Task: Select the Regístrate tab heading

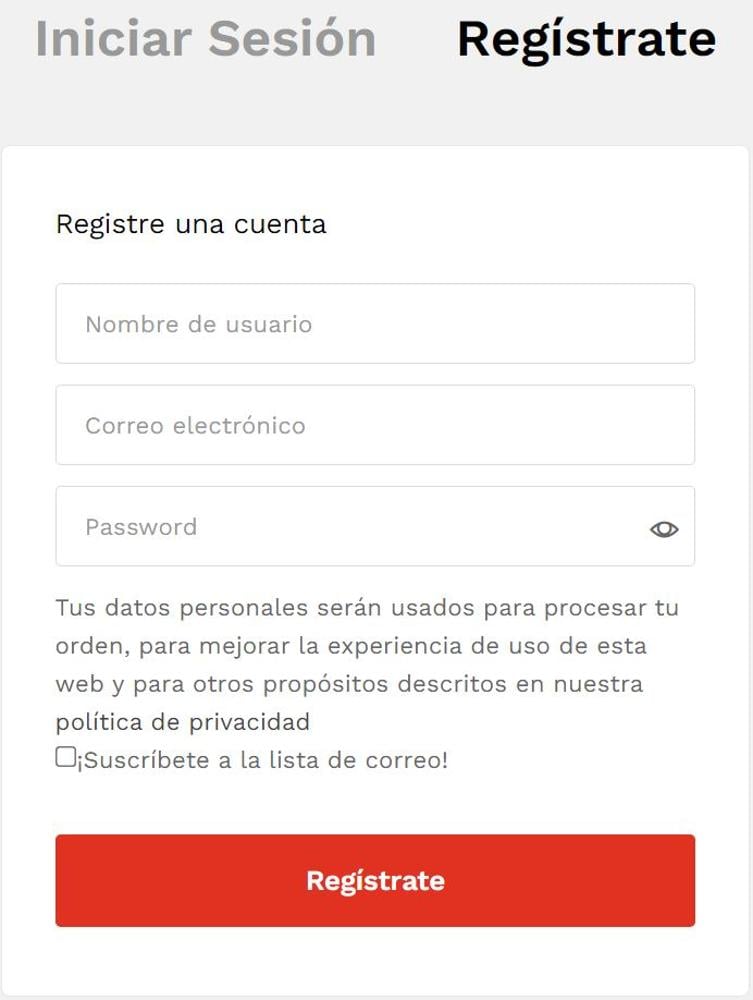Action: click(x=587, y=40)
